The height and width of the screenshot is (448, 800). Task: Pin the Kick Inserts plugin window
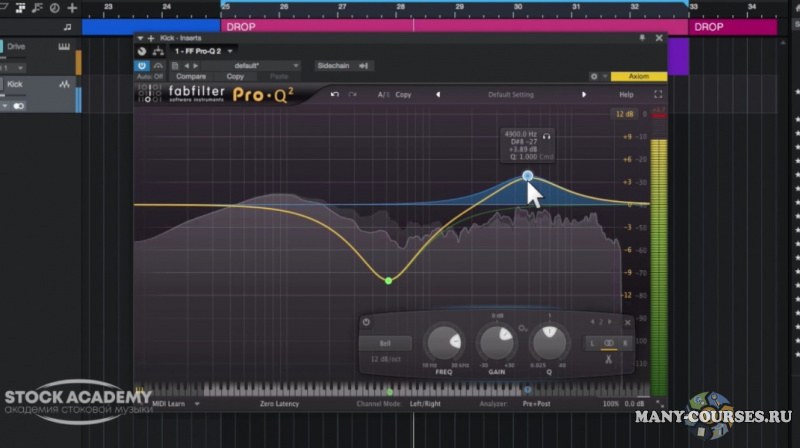pos(642,38)
